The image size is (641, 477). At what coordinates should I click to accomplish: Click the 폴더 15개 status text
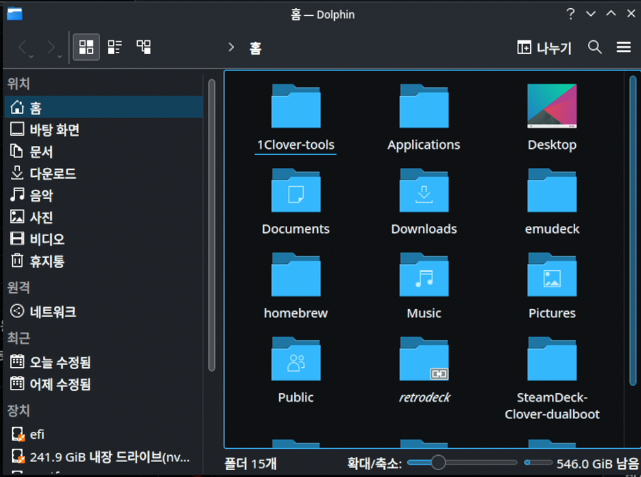tap(251, 464)
